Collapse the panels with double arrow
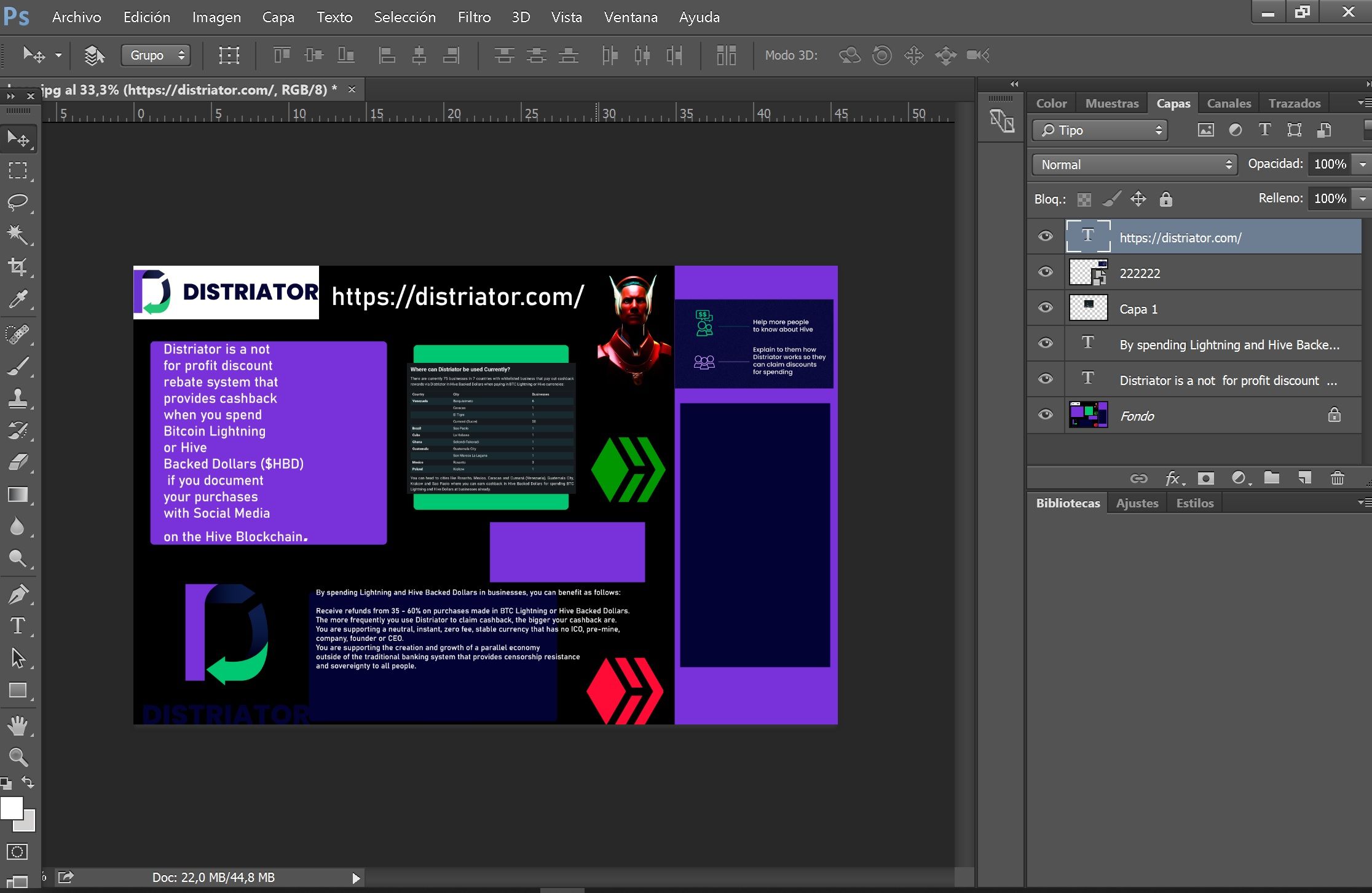1372x893 pixels. (x=1014, y=84)
